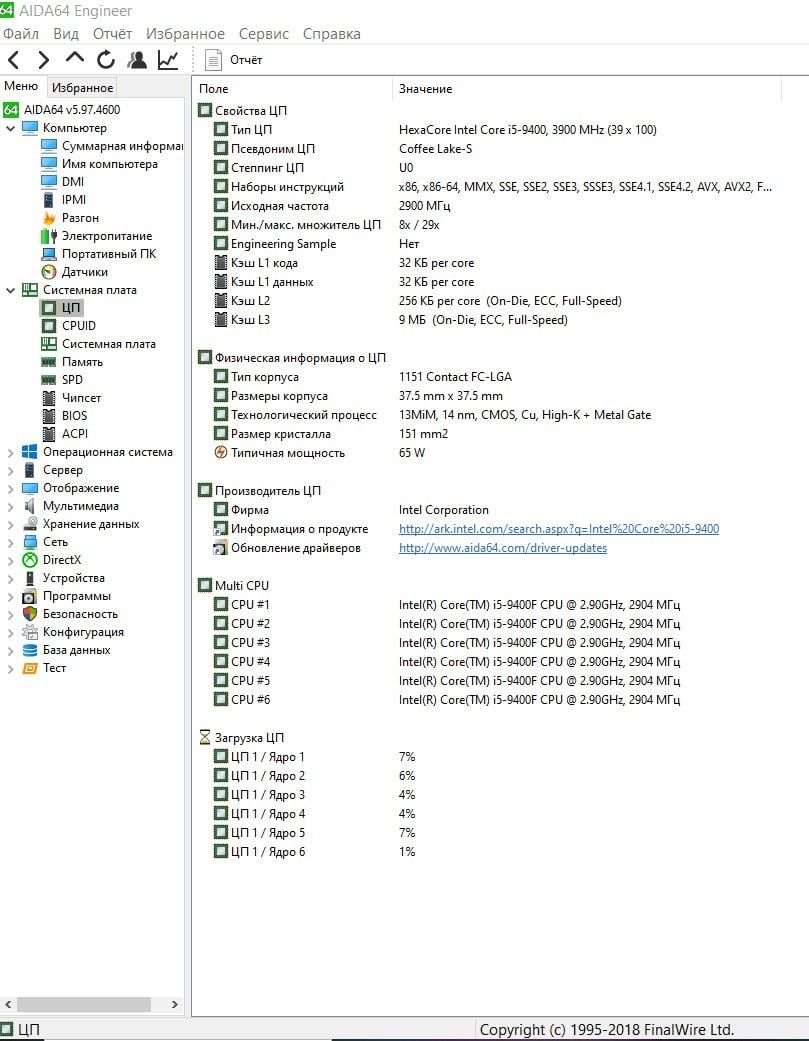Viewport: 809px width, 1041px height.
Task: Select the Кэш L3 row
Action: point(390,320)
